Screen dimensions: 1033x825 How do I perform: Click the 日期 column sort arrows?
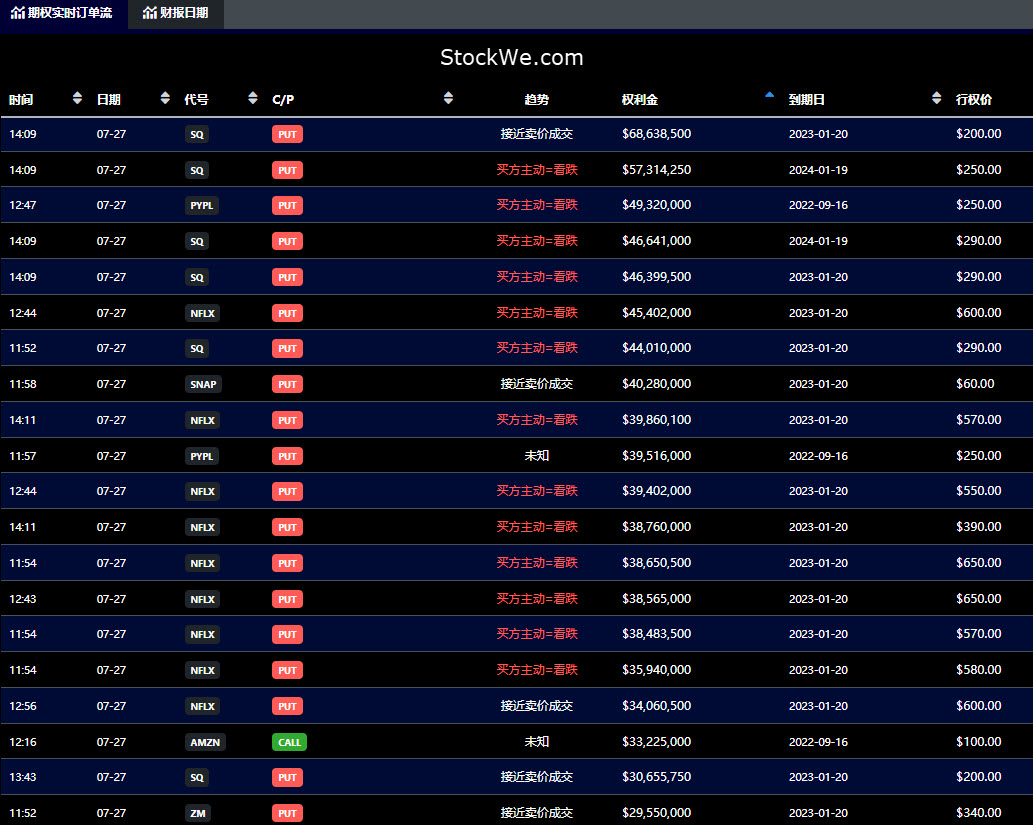[165, 98]
